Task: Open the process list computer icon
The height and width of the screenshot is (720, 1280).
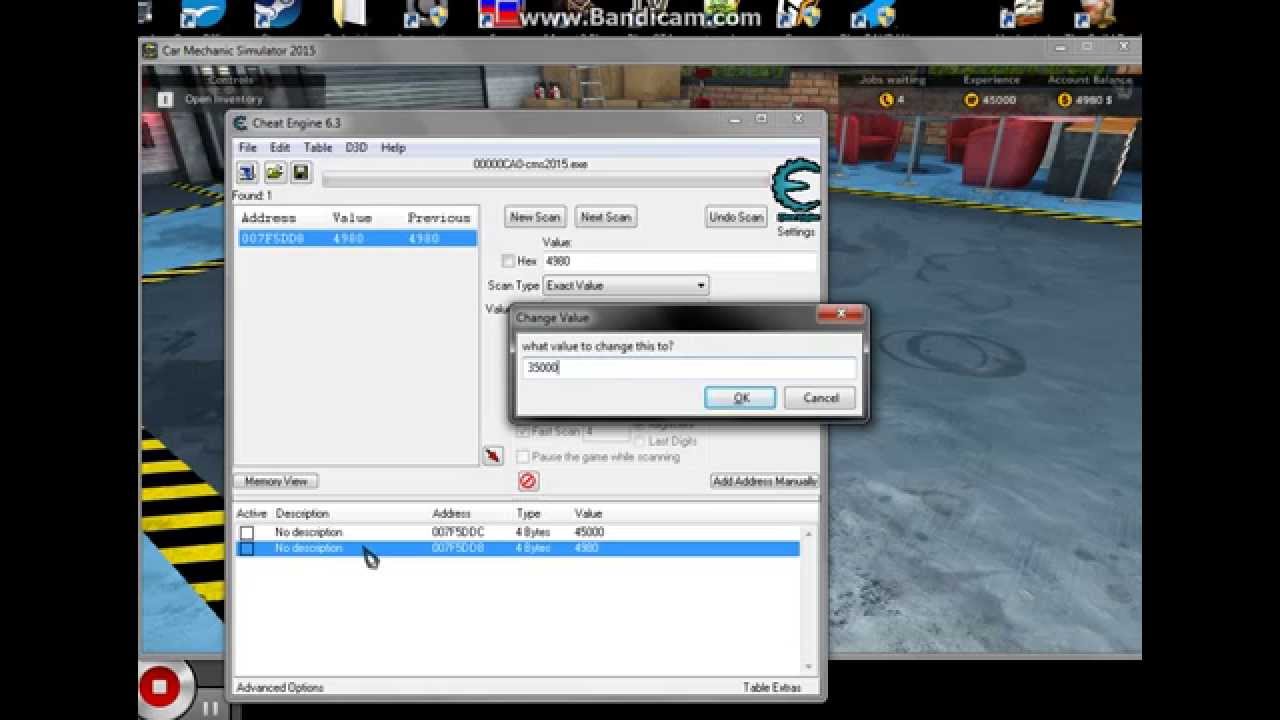Action: 247,172
